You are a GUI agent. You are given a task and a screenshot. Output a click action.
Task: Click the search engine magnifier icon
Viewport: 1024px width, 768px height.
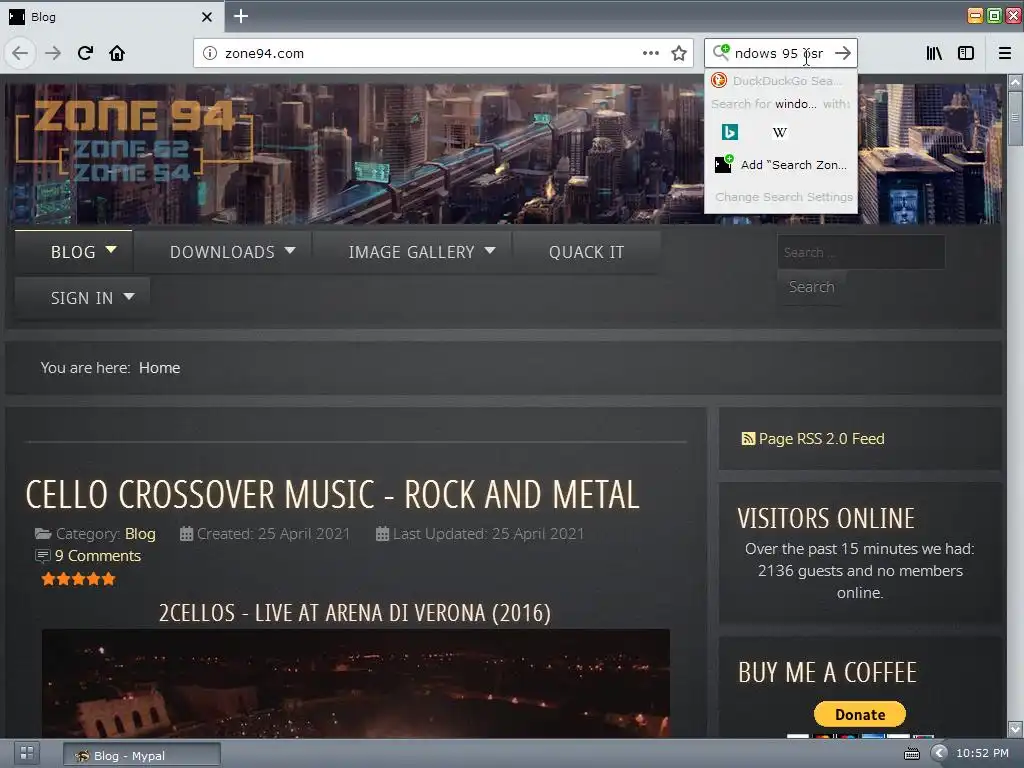pyautogui.click(x=721, y=52)
